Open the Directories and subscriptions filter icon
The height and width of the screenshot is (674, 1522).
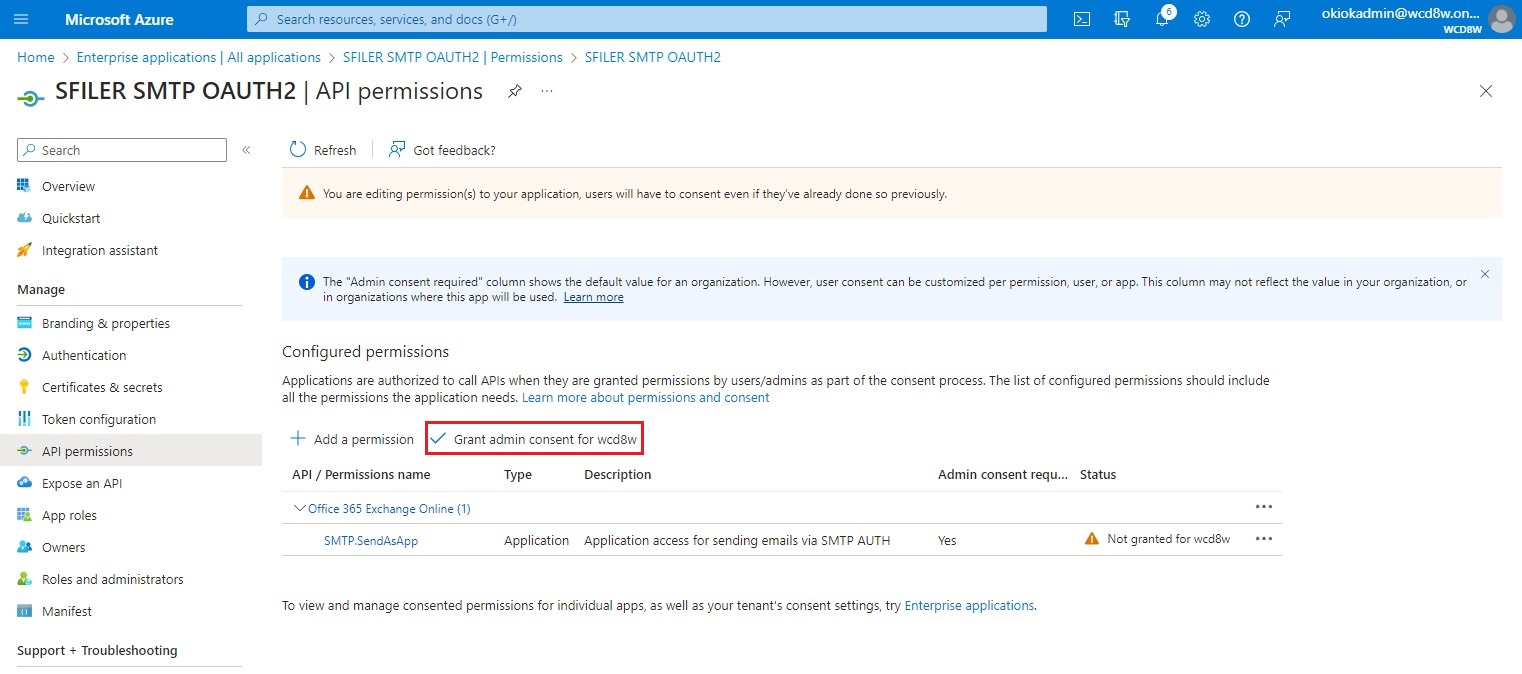1121,19
